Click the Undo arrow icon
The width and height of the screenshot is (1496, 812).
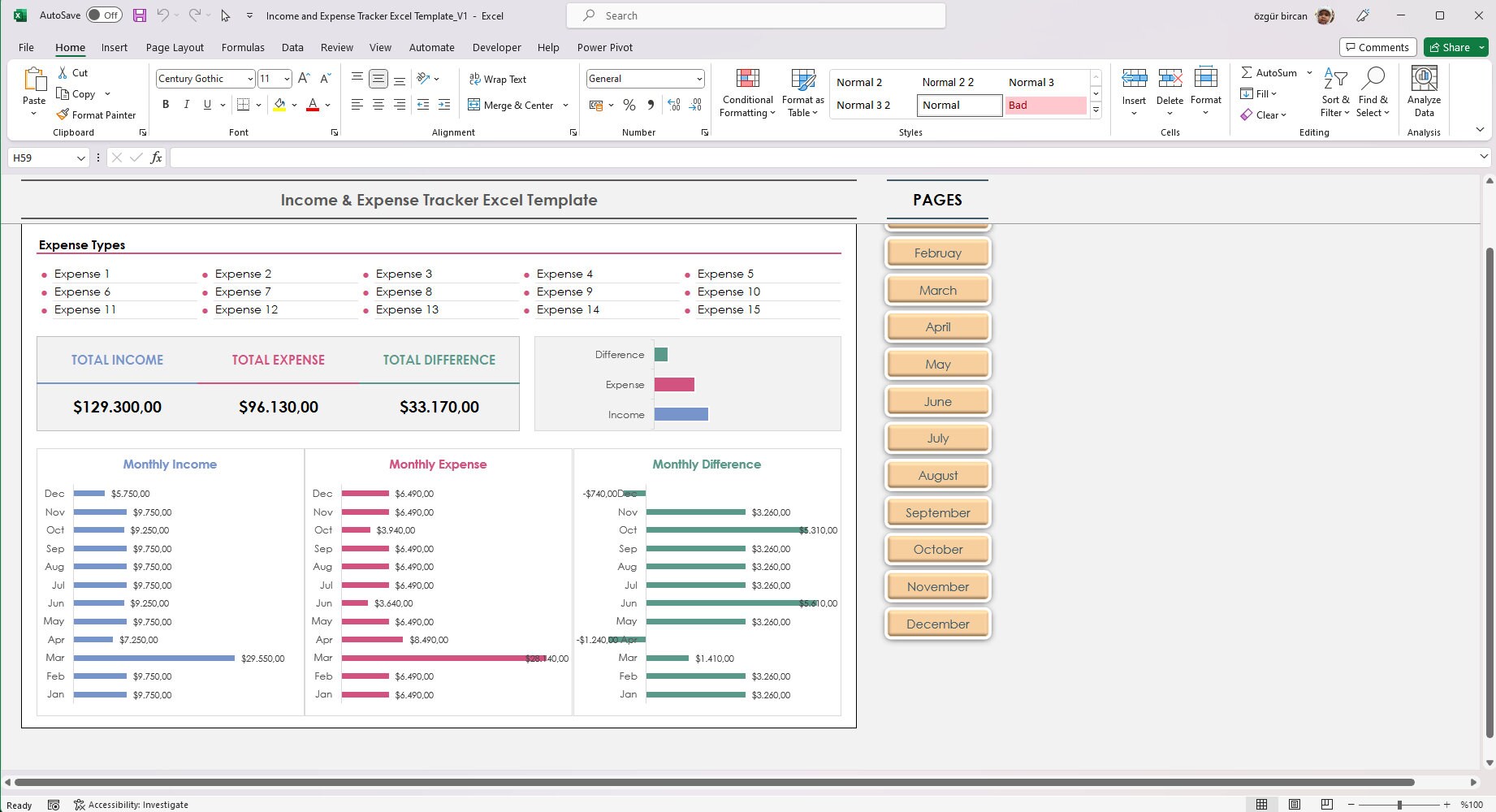162,15
